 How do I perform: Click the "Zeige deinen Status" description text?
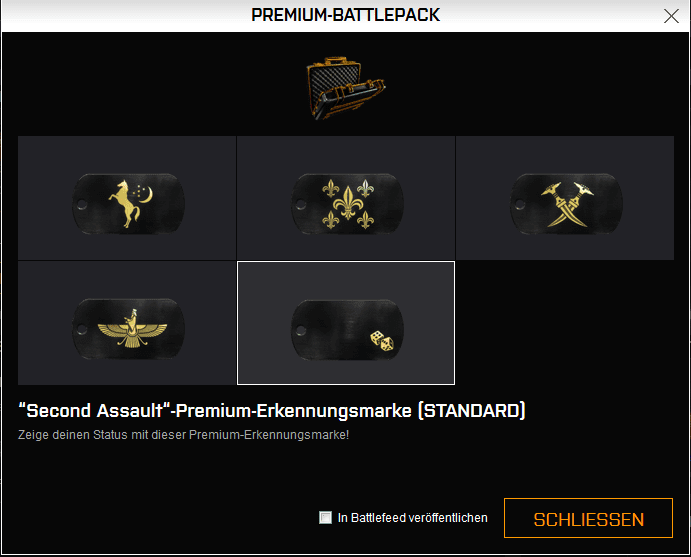tap(184, 435)
